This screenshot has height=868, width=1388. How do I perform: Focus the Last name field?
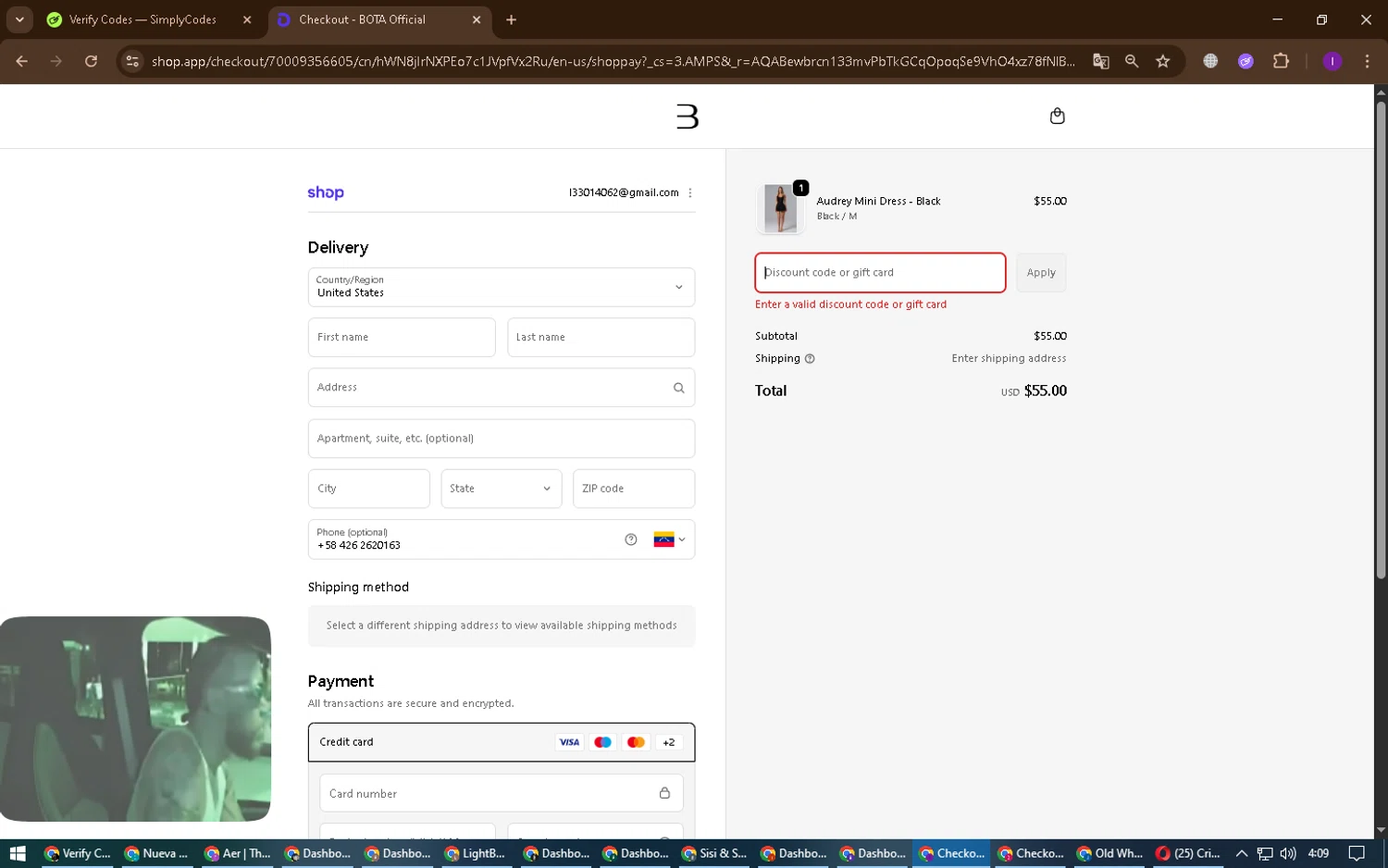point(601,337)
